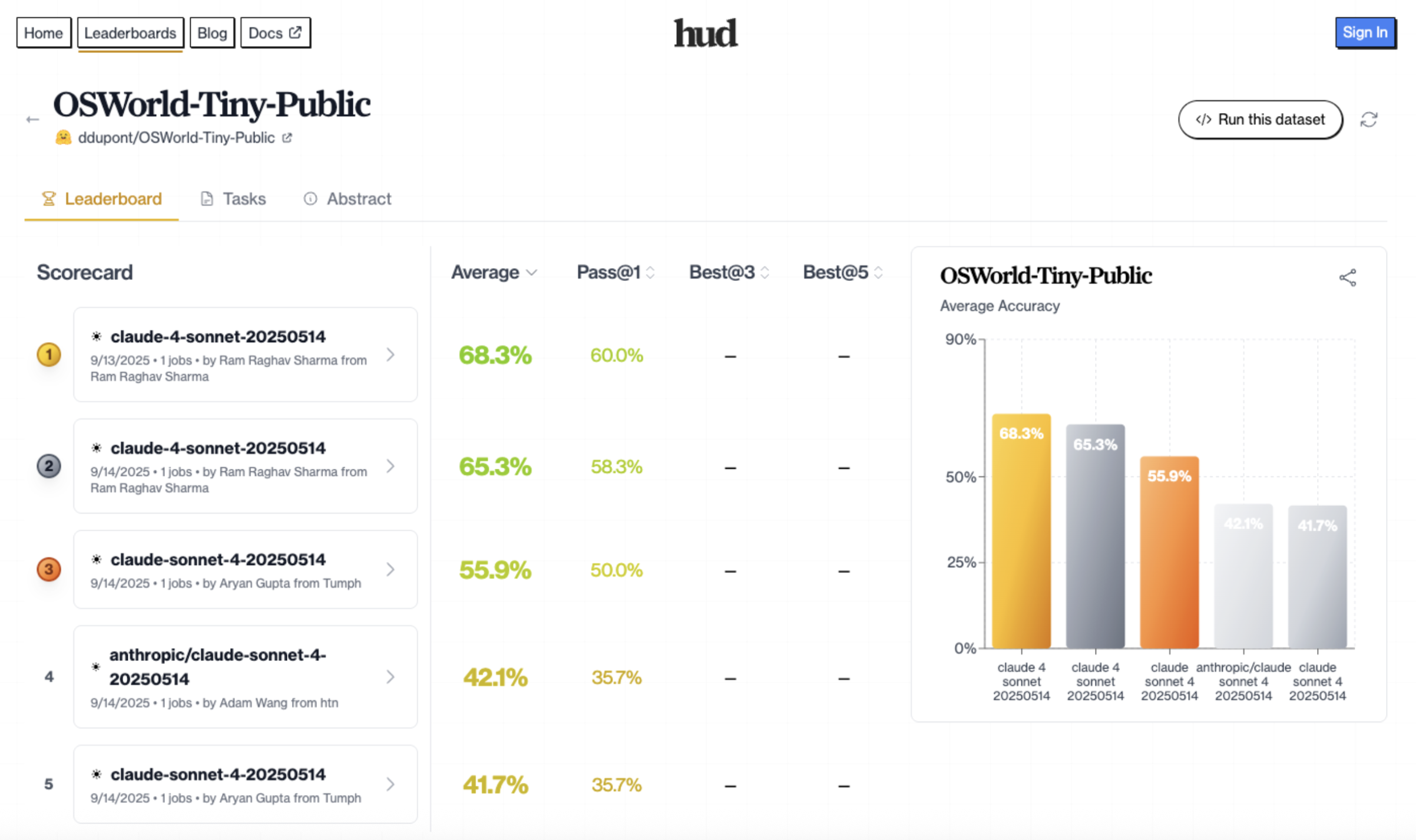Click the trophy icon on the Leaderboard tab
The width and height of the screenshot is (1416, 840).
tap(49, 199)
